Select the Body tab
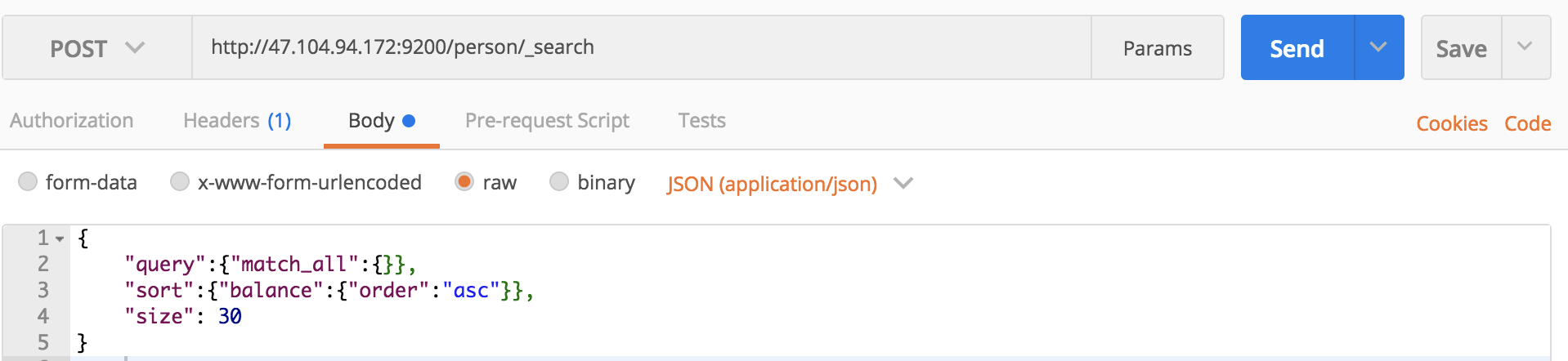Image resolution: width=1568 pixels, height=361 pixels. point(382,121)
